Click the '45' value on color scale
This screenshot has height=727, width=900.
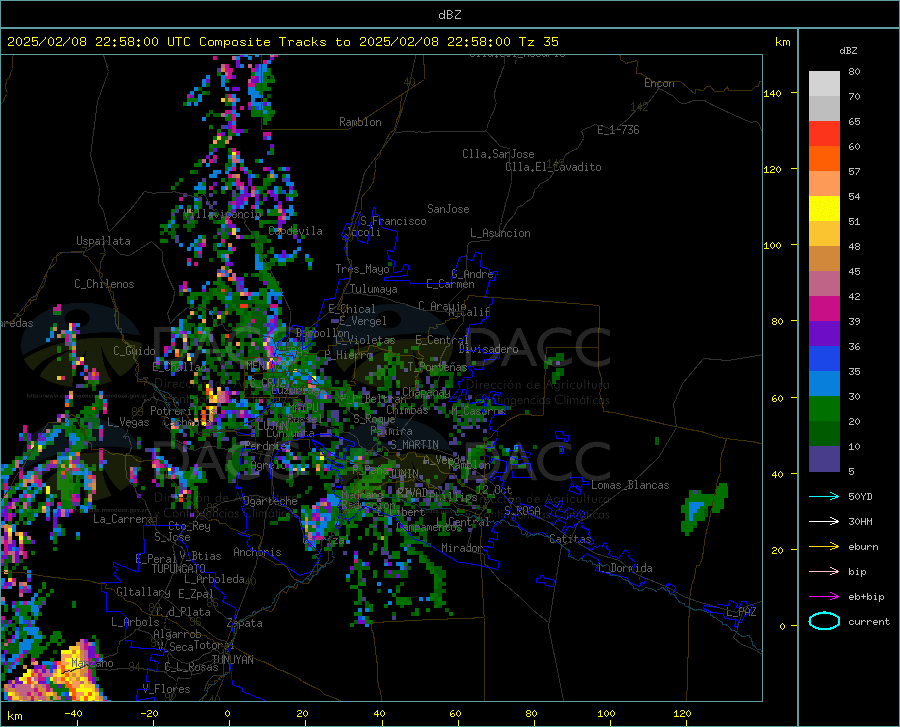[854, 271]
